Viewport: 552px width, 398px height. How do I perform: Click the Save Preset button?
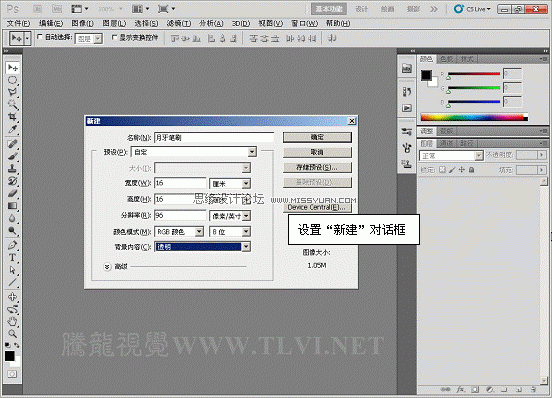[317, 167]
